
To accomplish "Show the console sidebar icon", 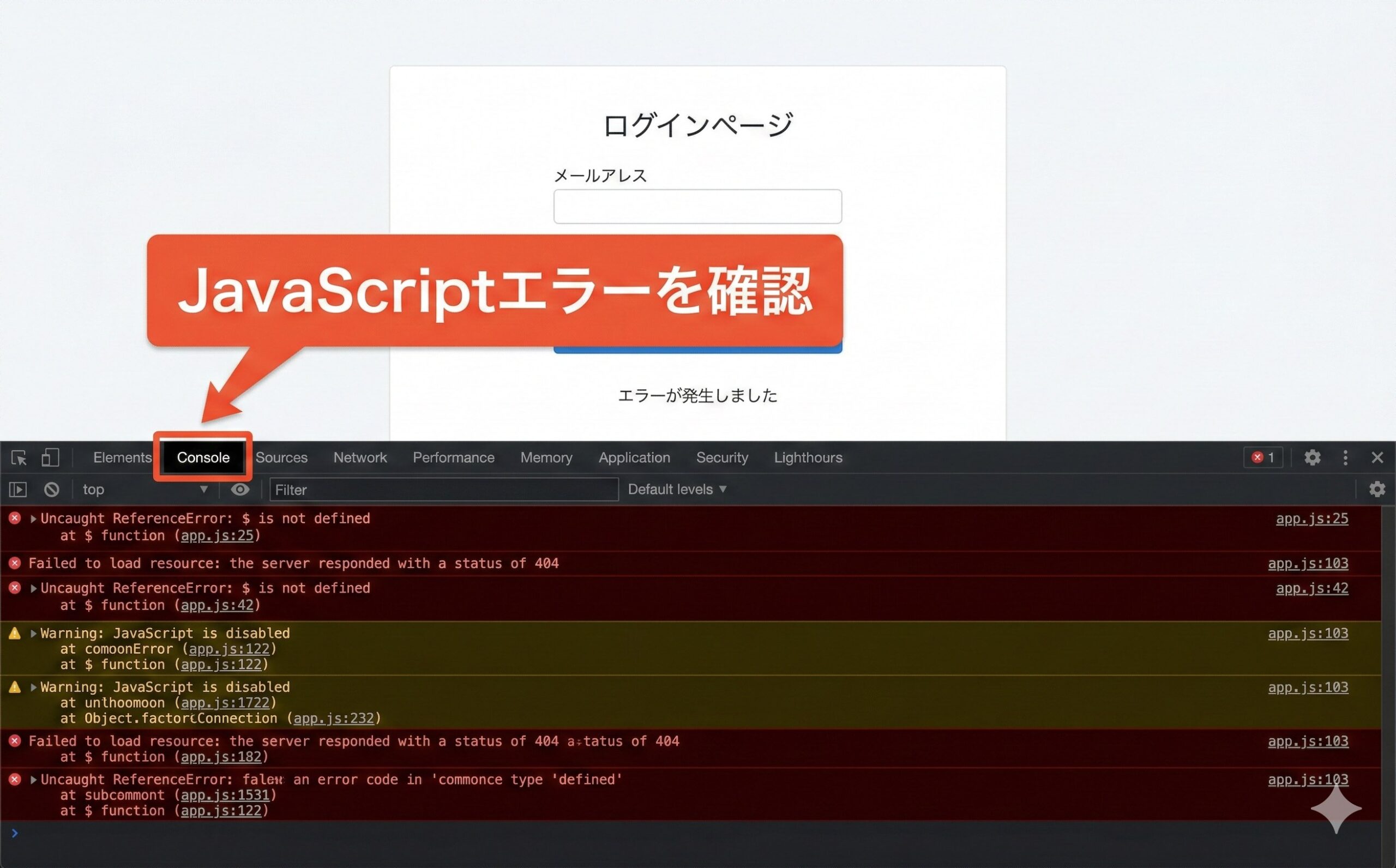I will (18, 489).
